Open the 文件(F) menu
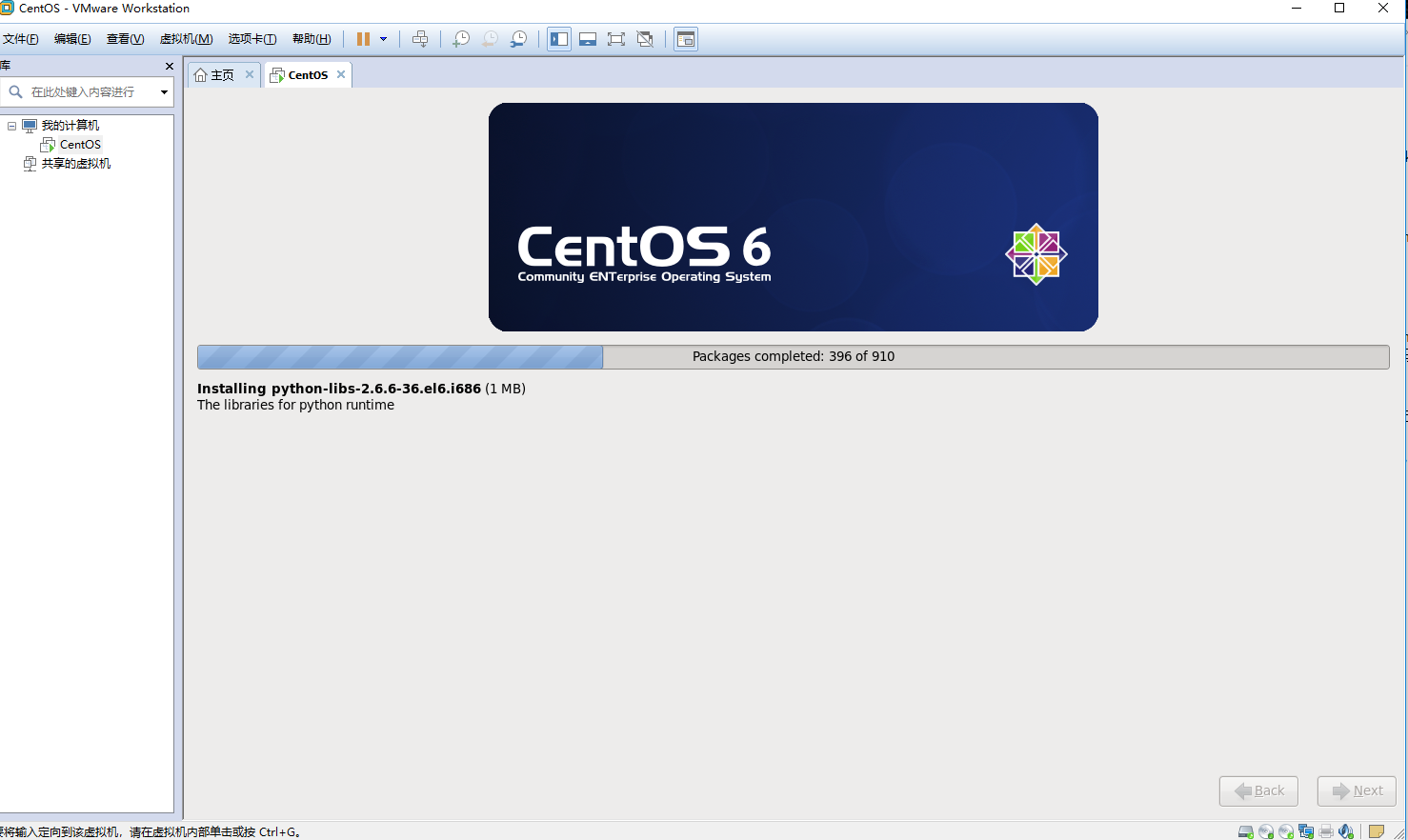Image resolution: width=1408 pixels, height=840 pixels. 21,39
